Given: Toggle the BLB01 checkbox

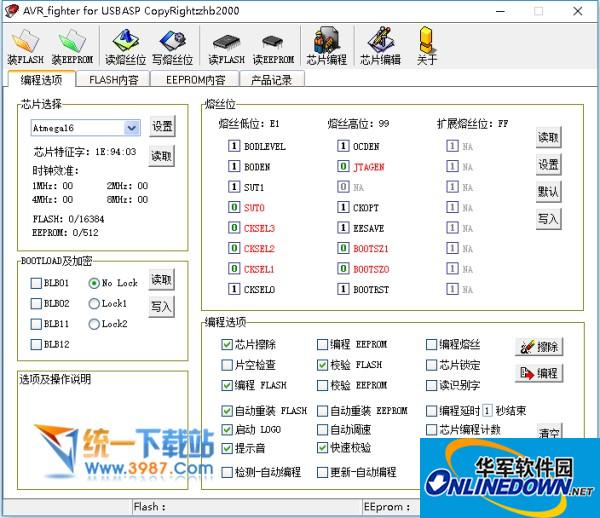Looking at the screenshot, I should [36, 283].
